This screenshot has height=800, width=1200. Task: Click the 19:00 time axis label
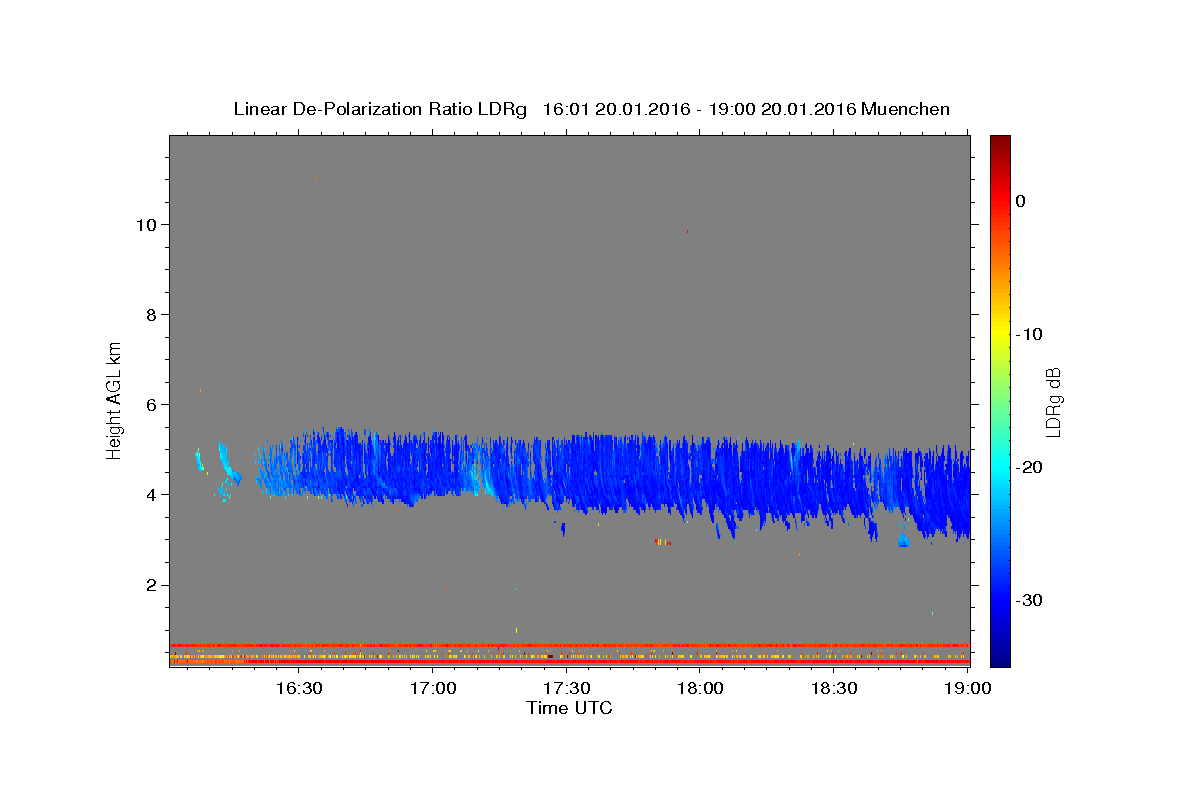(x=968, y=688)
